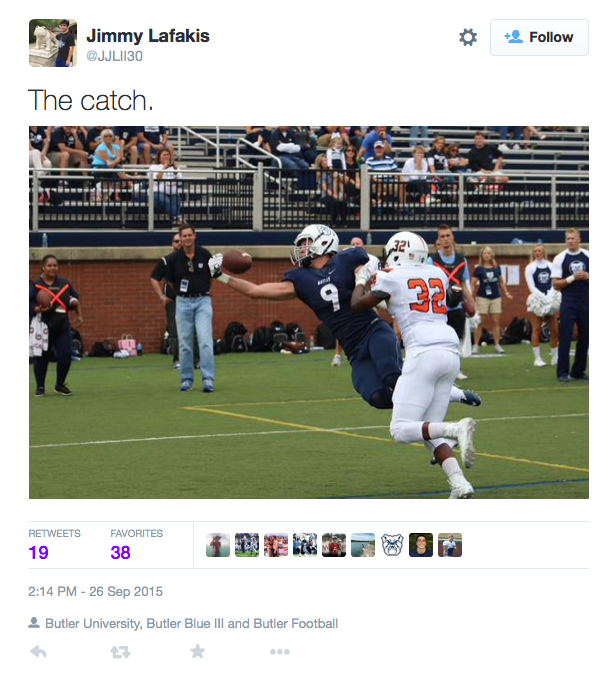This screenshot has width=611, height=676.
Task: Click the retweet icon
Action: point(120,652)
